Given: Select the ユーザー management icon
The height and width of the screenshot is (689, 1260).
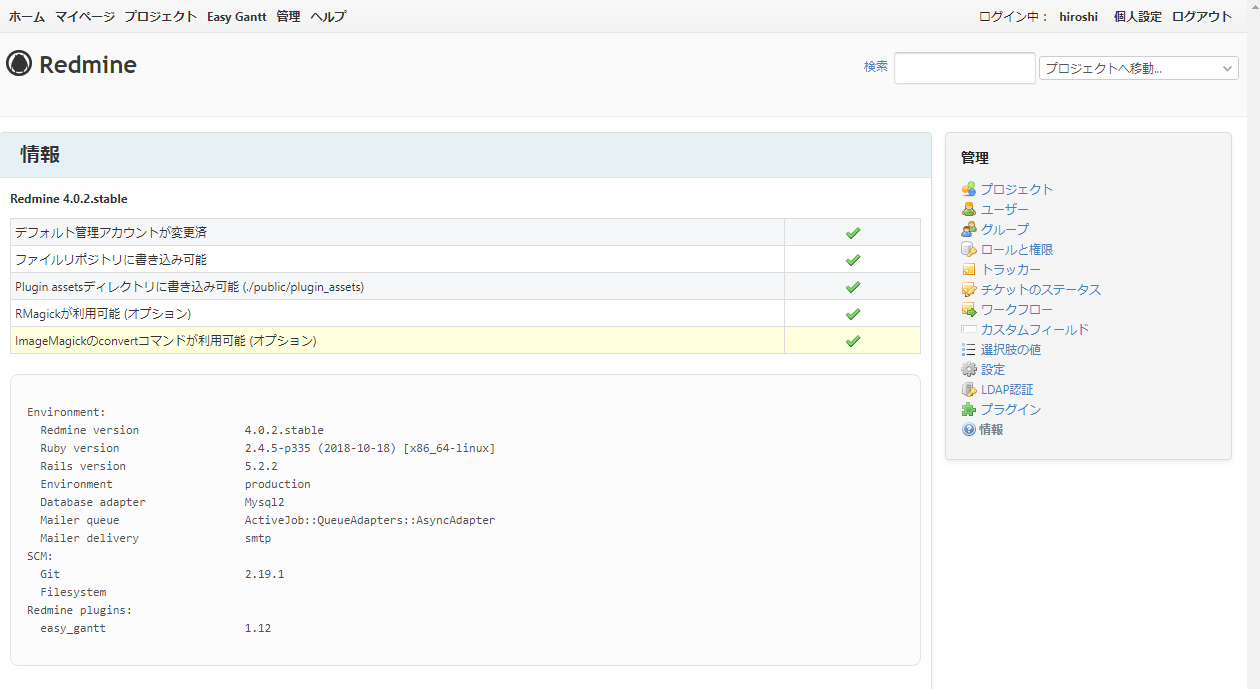Looking at the screenshot, I should 968,209.
